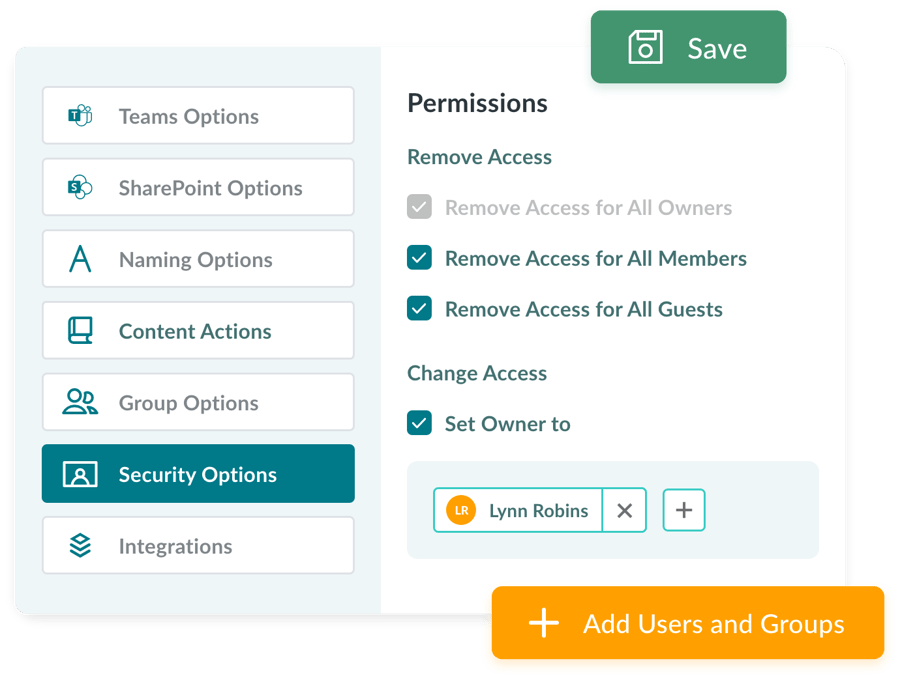Click the person card Security Options icon

[x=80, y=474]
